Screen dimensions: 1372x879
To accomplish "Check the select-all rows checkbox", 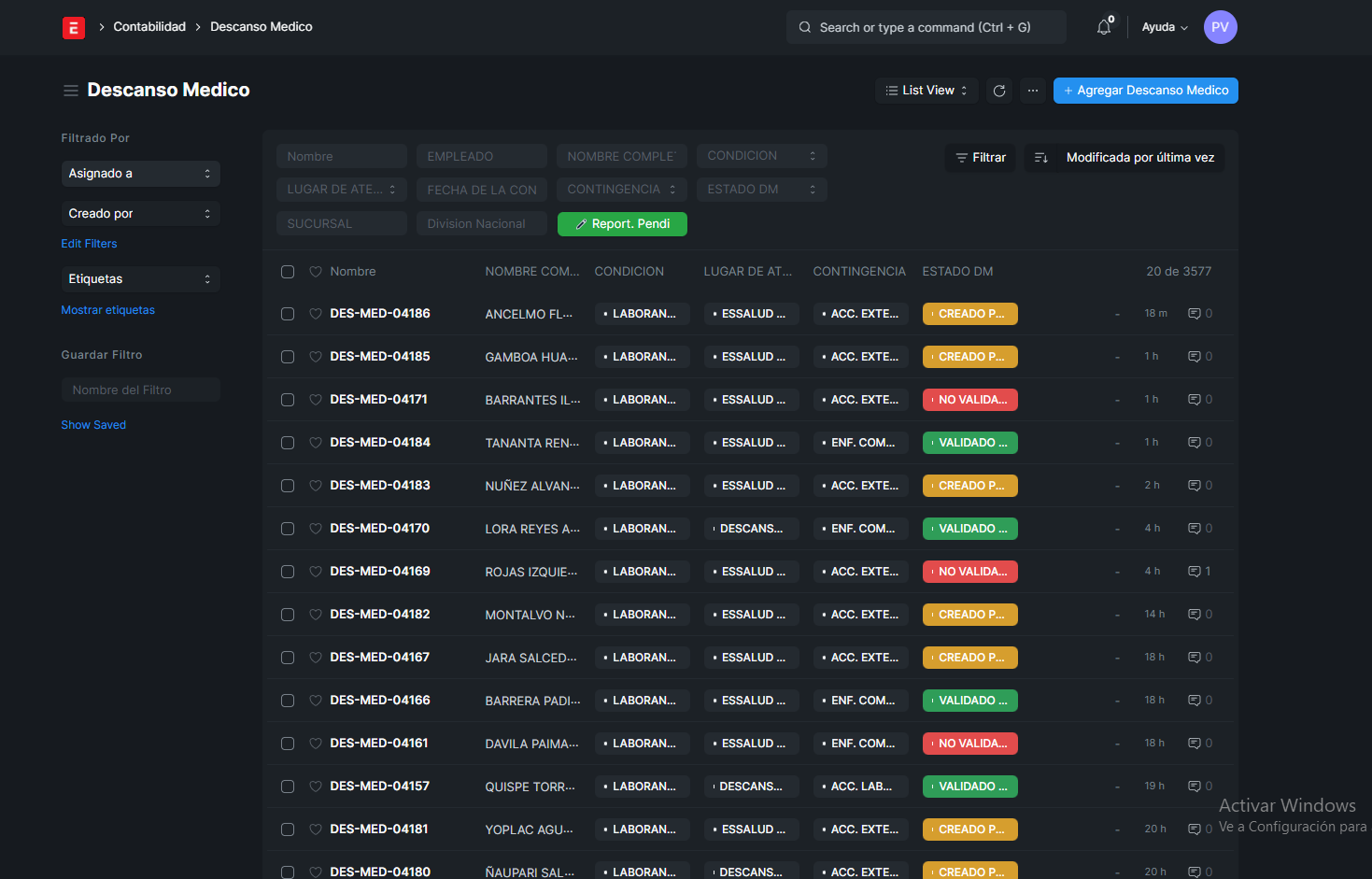I will (x=288, y=272).
